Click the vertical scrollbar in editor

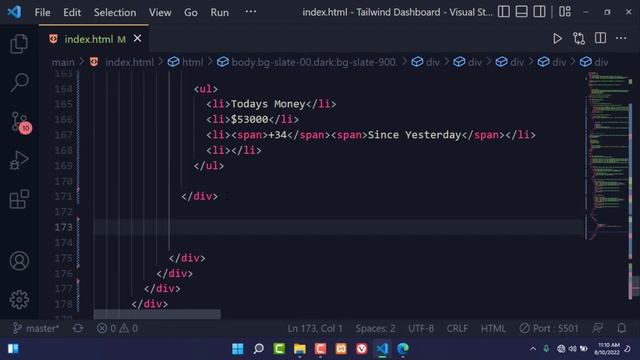point(635,287)
